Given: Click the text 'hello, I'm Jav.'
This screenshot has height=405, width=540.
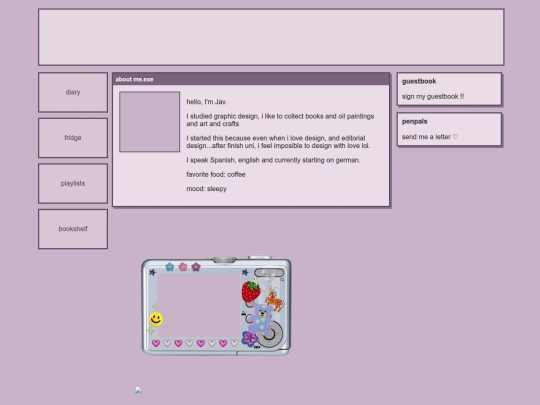Looking at the screenshot, I should tap(207, 102).
